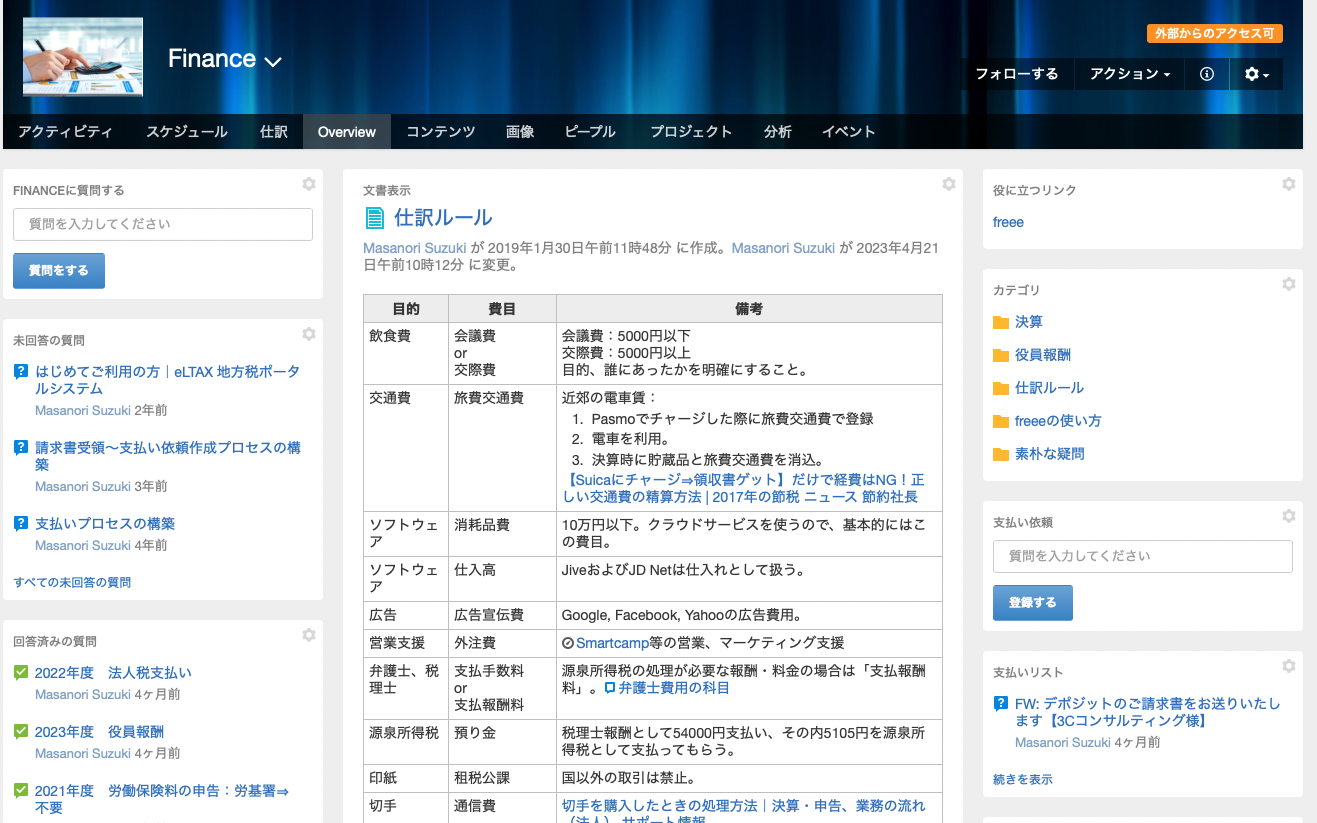
Task: Click the すべての未回答の質問 link
Action: [x=72, y=582]
